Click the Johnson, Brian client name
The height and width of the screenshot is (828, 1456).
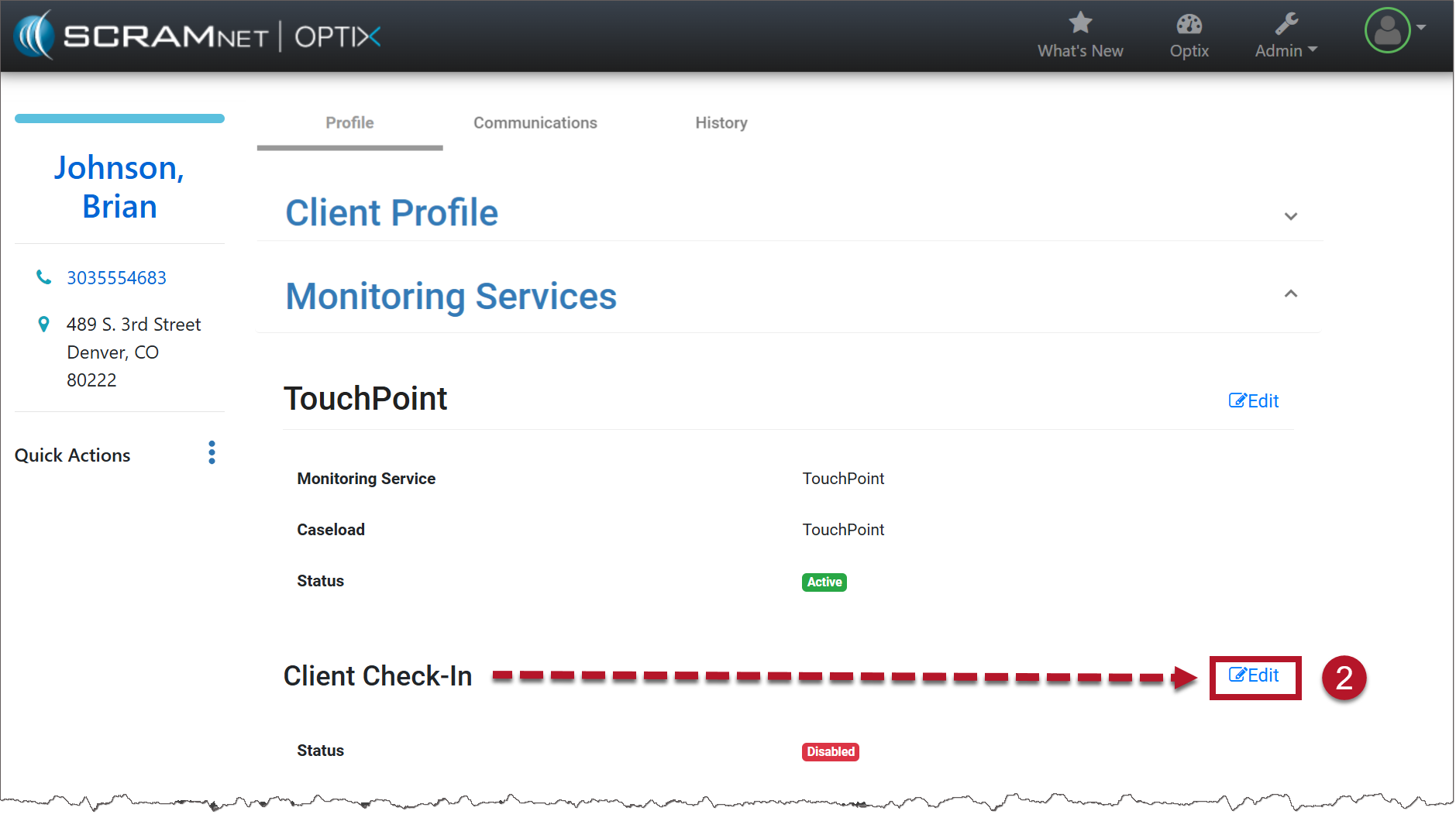pos(119,187)
